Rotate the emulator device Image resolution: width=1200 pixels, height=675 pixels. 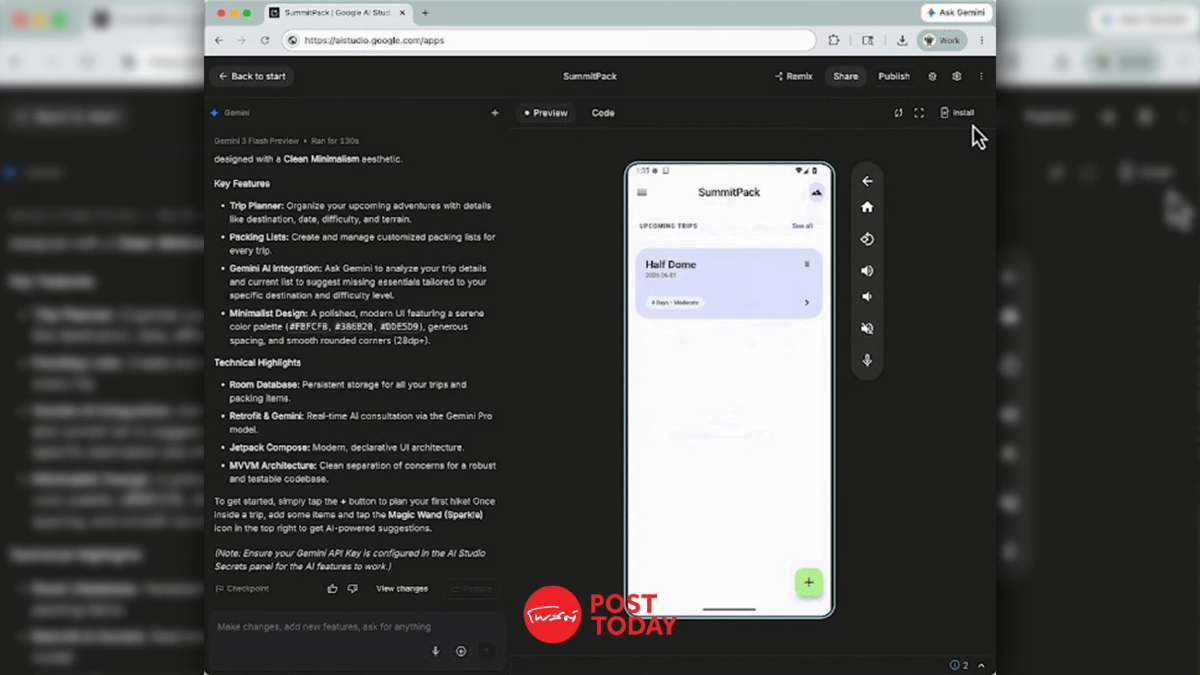point(867,239)
